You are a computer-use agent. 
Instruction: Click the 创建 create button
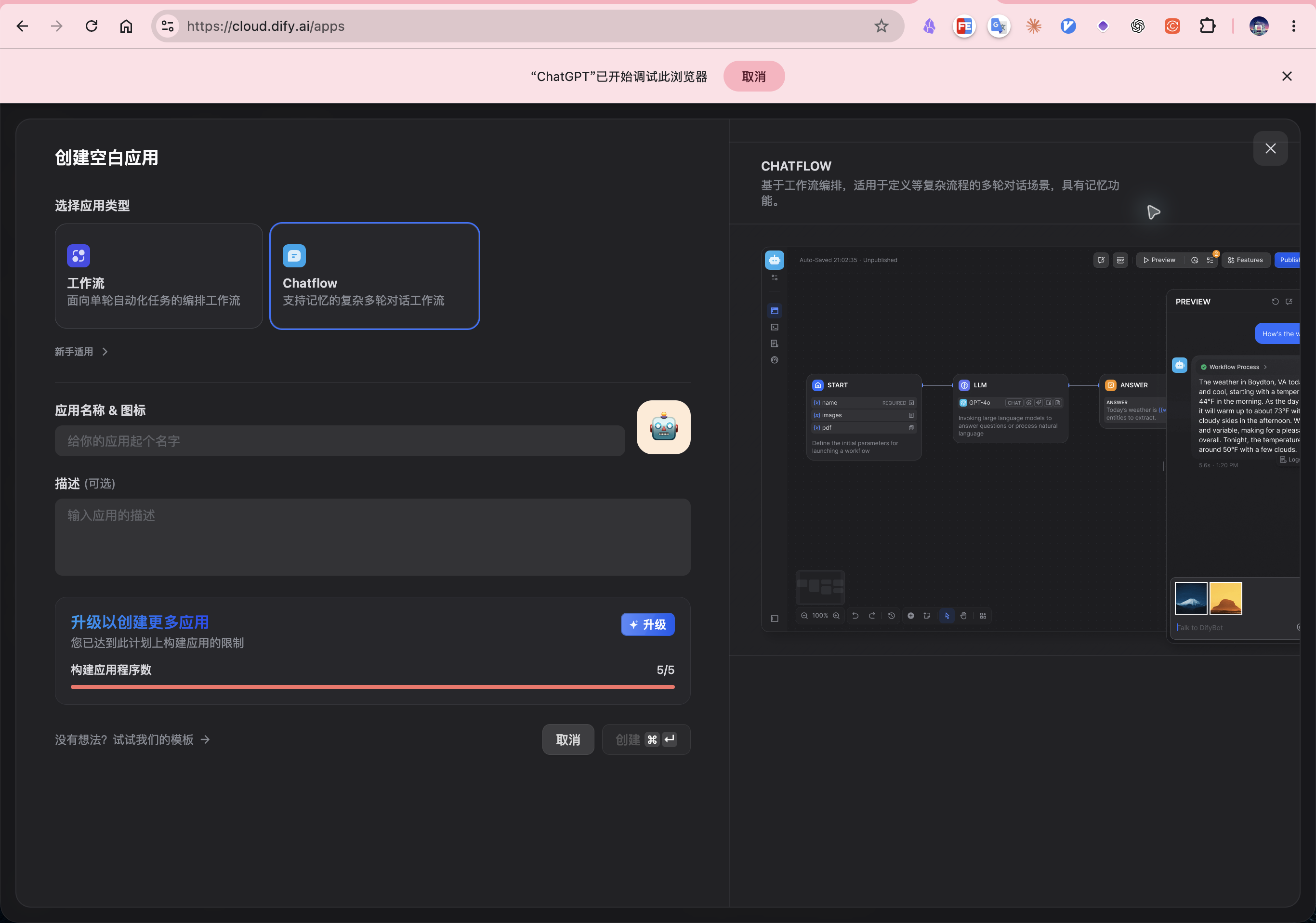click(x=646, y=739)
